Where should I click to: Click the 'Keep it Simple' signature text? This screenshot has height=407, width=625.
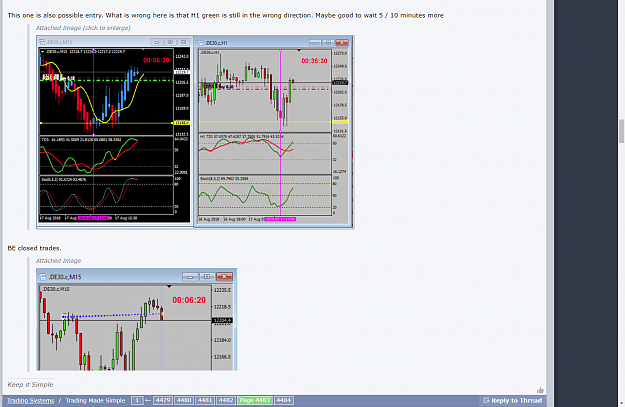(30, 384)
